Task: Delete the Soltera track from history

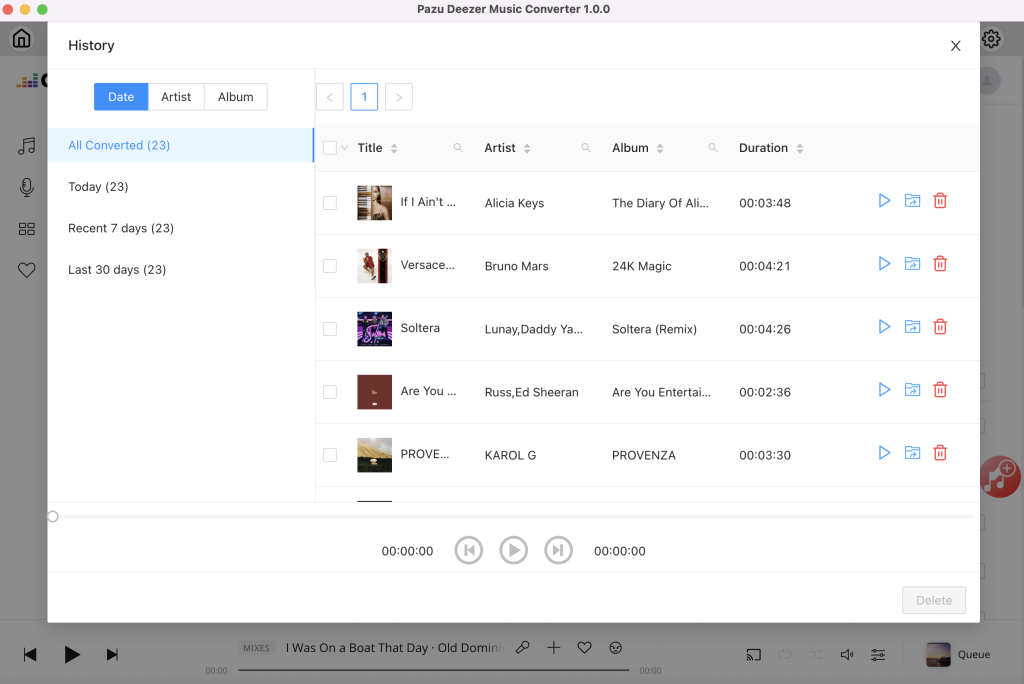Action: (940, 327)
